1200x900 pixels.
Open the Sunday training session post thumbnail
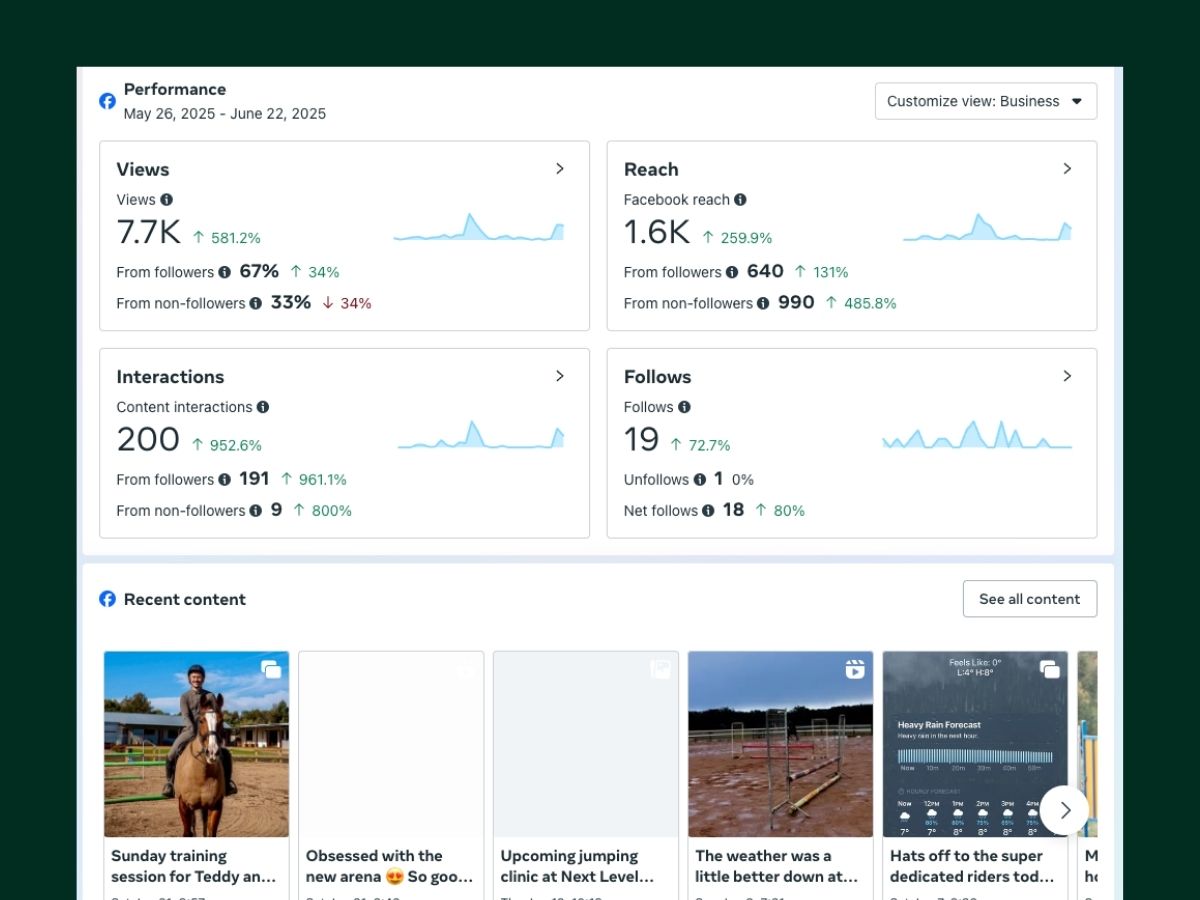(x=196, y=744)
